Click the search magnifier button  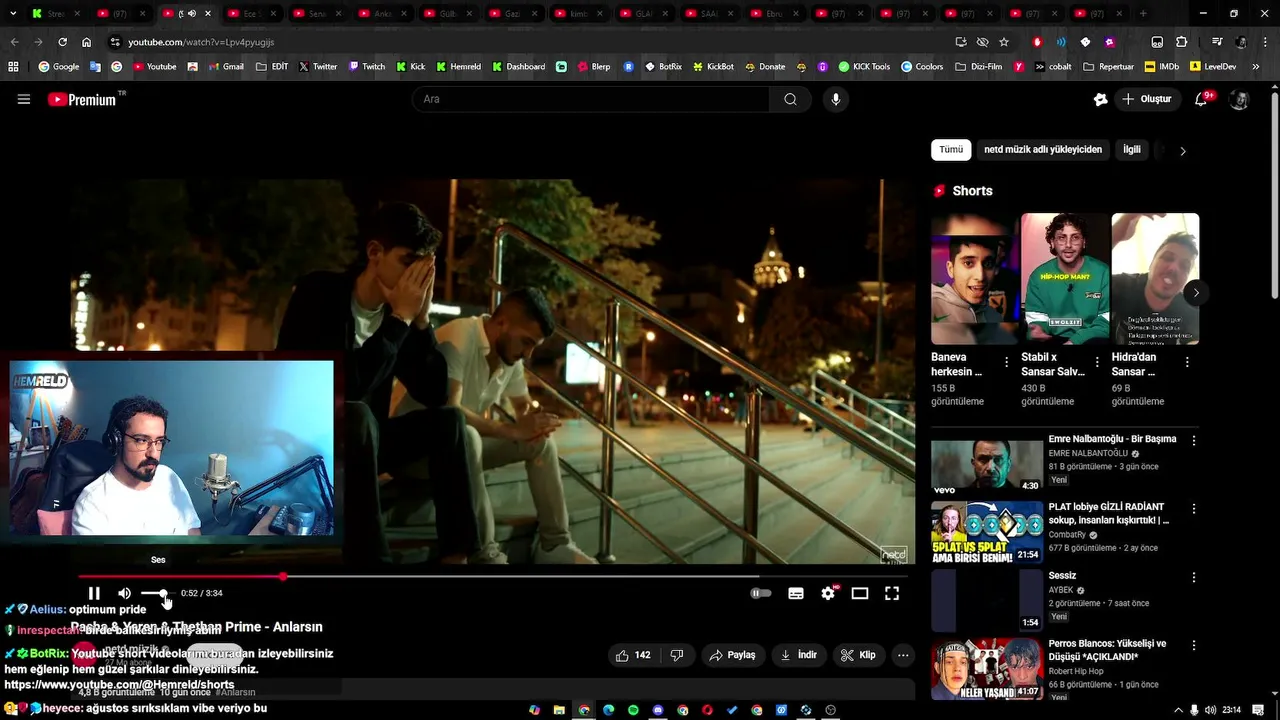(790, 99)
